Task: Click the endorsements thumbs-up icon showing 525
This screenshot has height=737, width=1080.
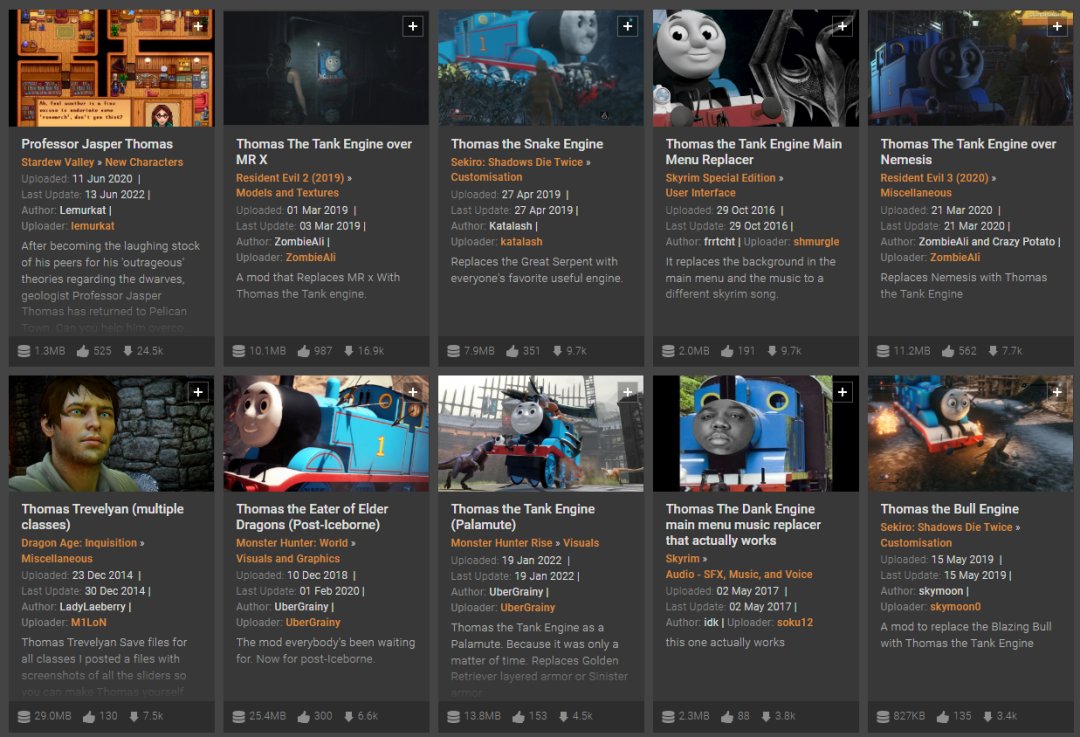Action: (83, 351)
